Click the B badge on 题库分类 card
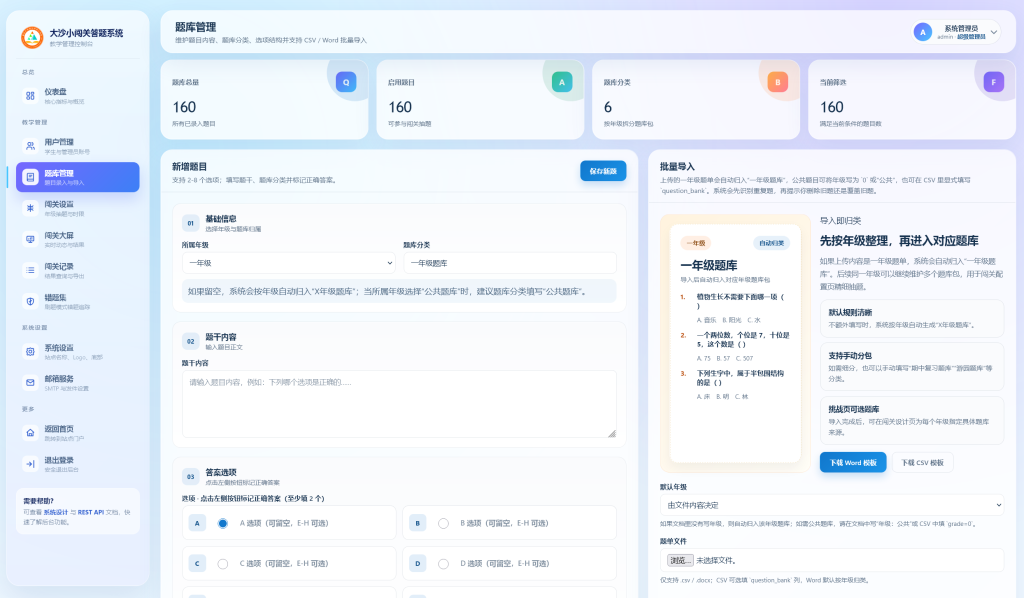1024x598 pixels. (777, 82)
